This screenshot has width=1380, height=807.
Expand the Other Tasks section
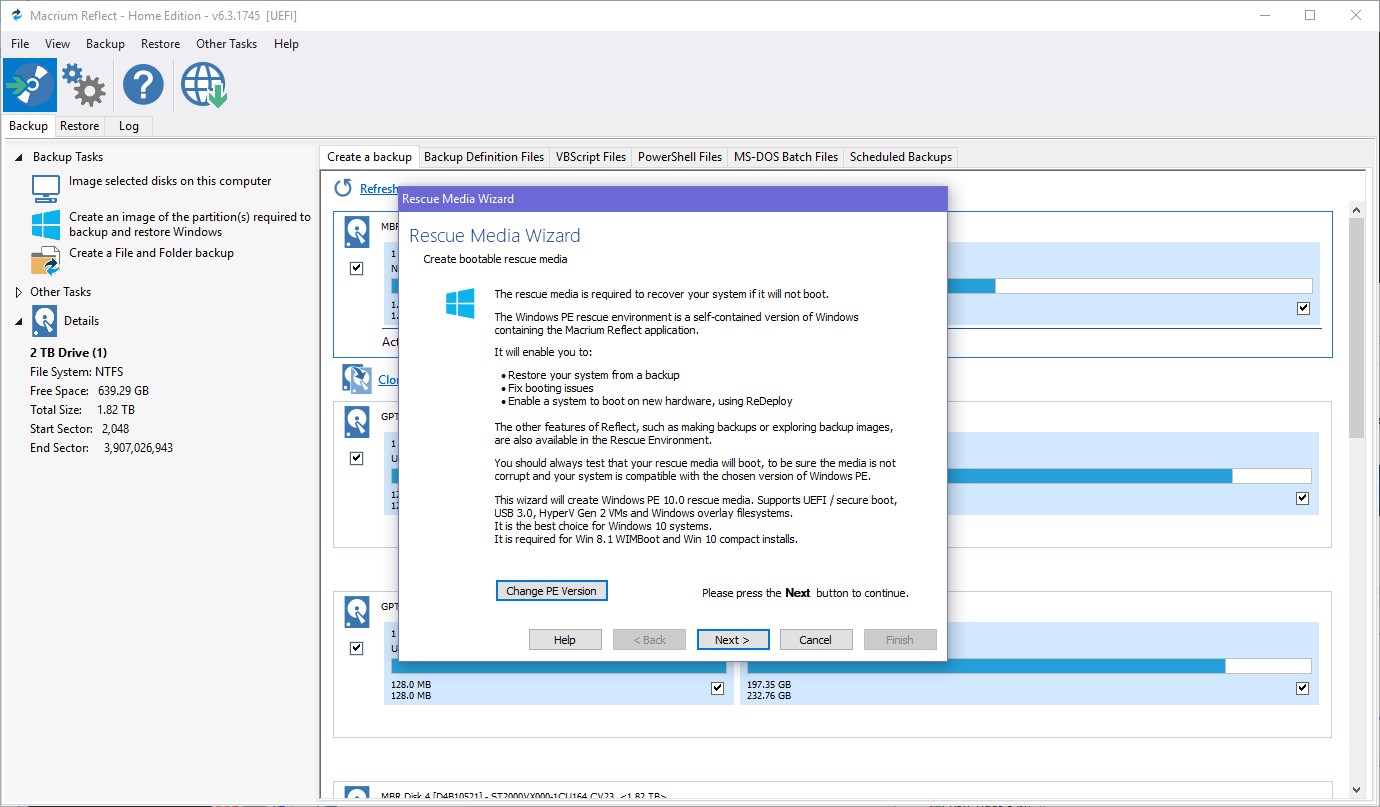coord(19,292)
